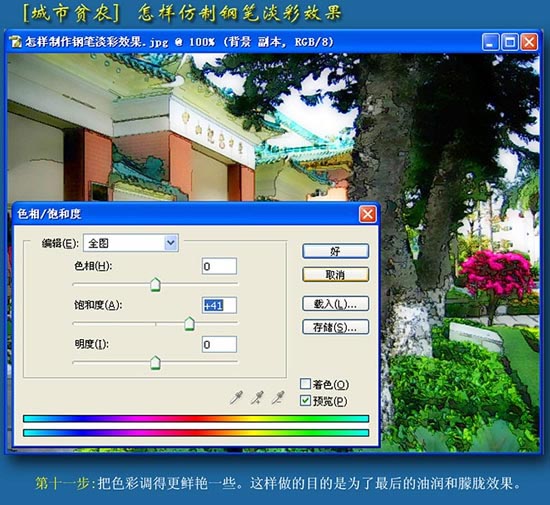This screenshot has height=505, width=550.
Task: Click the 饱和度 value field showing +41
Action: click(x=219, y=305)
